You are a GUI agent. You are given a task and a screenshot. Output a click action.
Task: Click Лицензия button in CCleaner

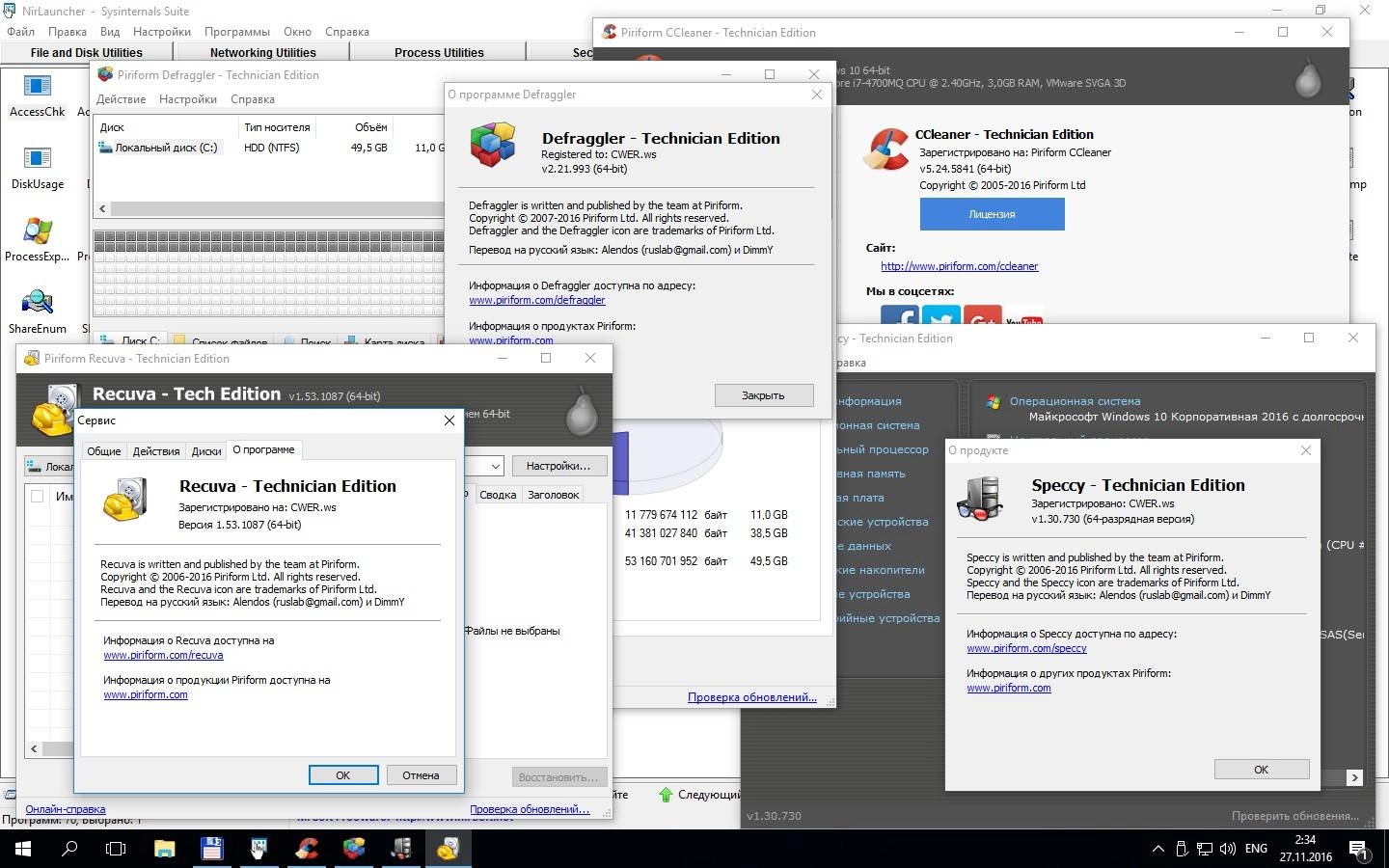coord(992,214)
